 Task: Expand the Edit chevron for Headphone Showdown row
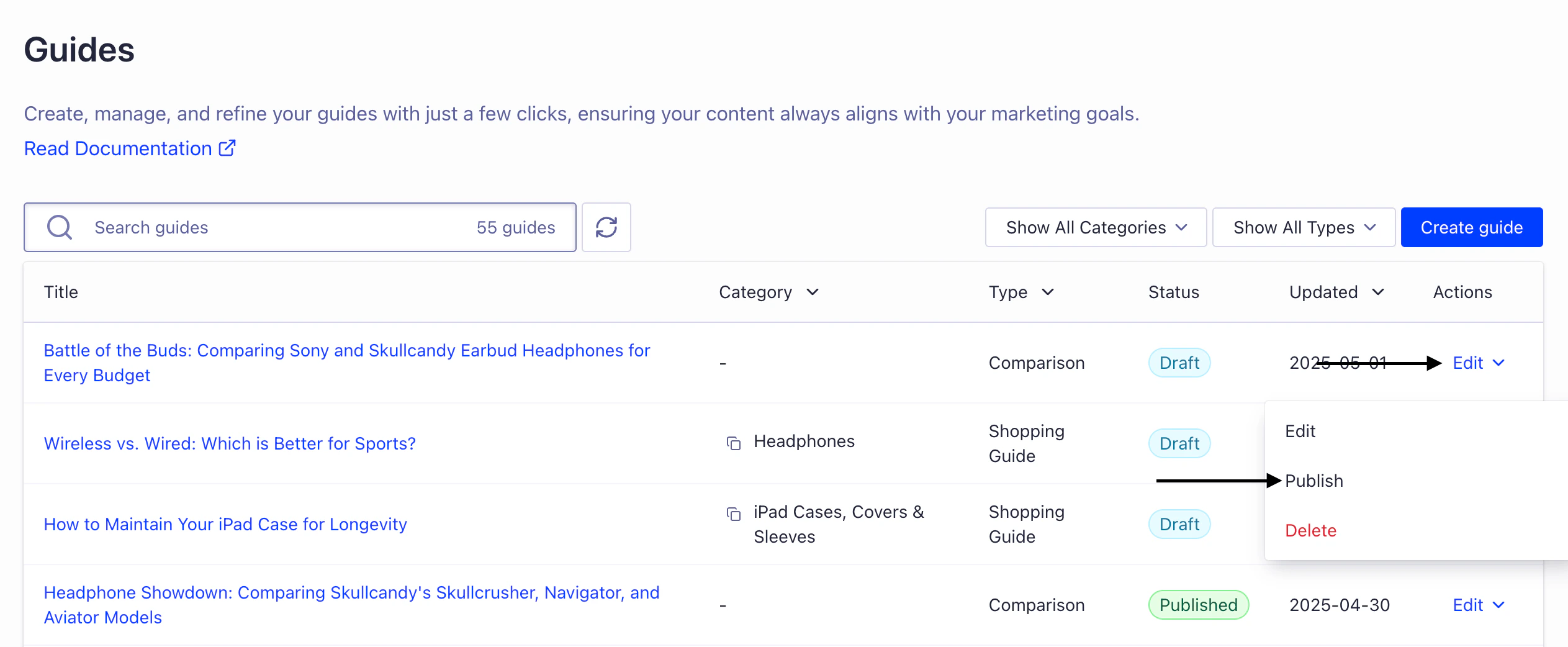pyautogui.click(x=1498, y=605)
